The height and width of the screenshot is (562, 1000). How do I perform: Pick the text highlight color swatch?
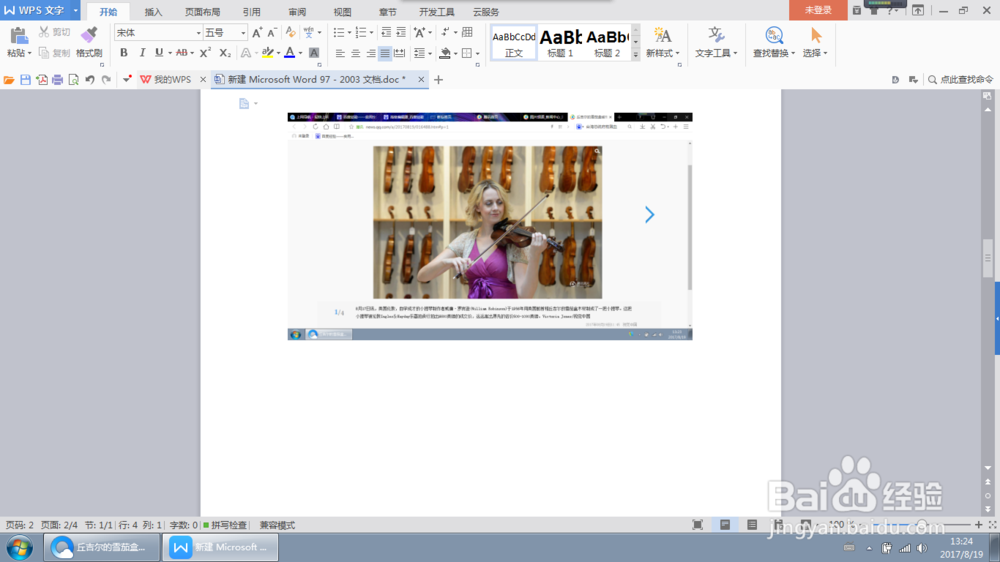(268, 53)
